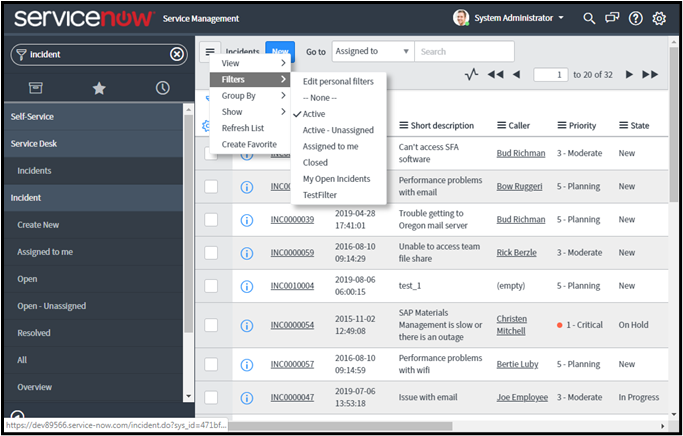
Task: Show favorites star tab in navigator
Action: [99, 88]
